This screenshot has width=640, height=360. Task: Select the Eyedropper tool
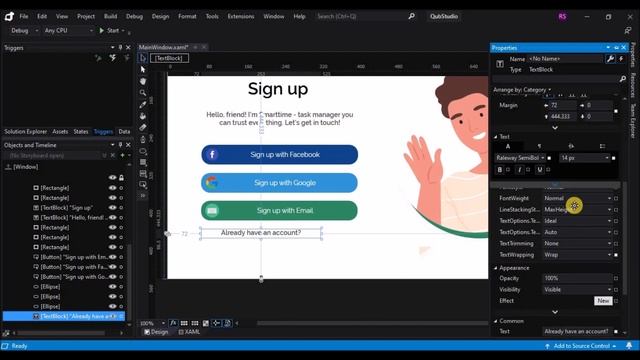click(142, 104)
